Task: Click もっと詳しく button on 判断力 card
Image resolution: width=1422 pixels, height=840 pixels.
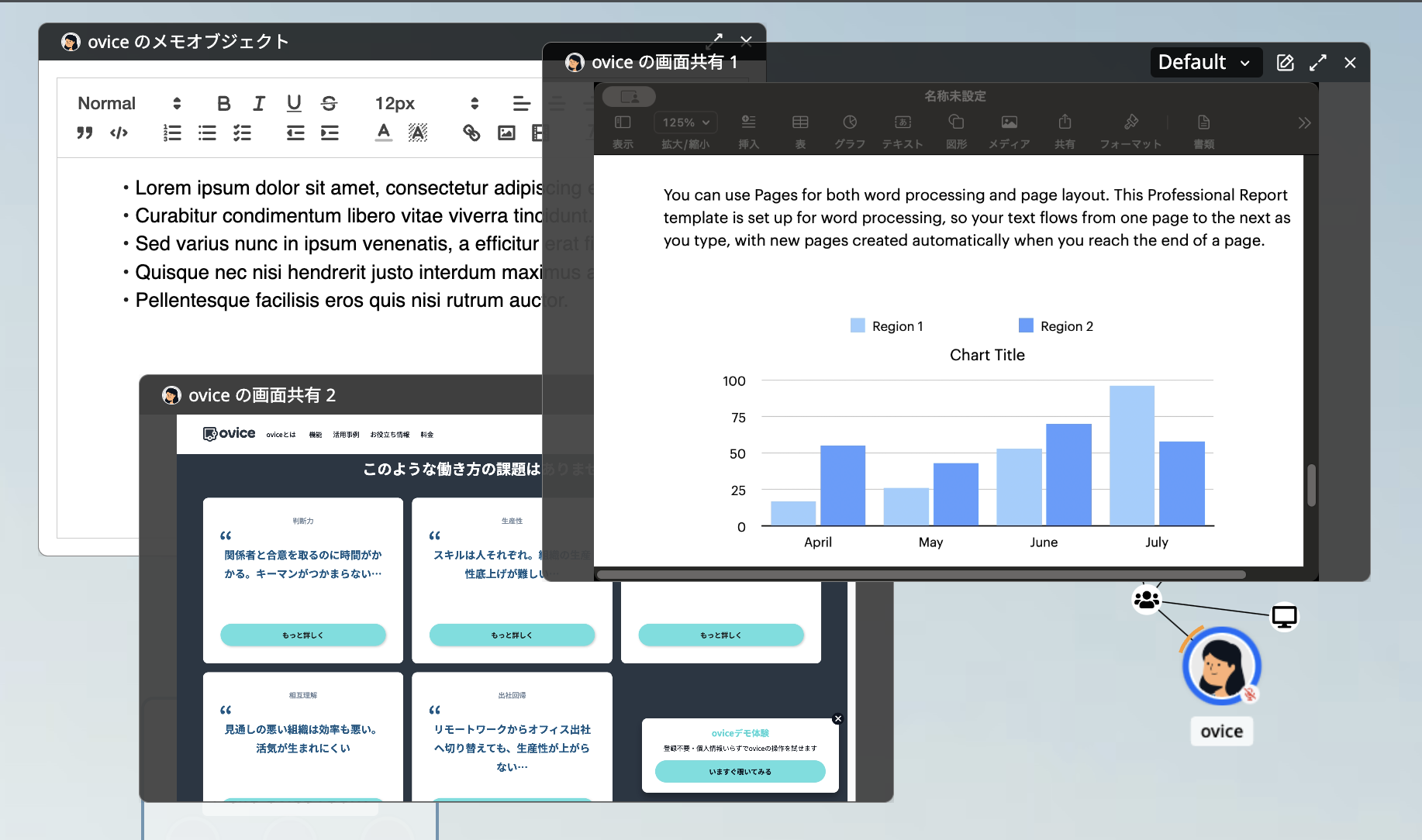Action: click(x=303, y=635)
